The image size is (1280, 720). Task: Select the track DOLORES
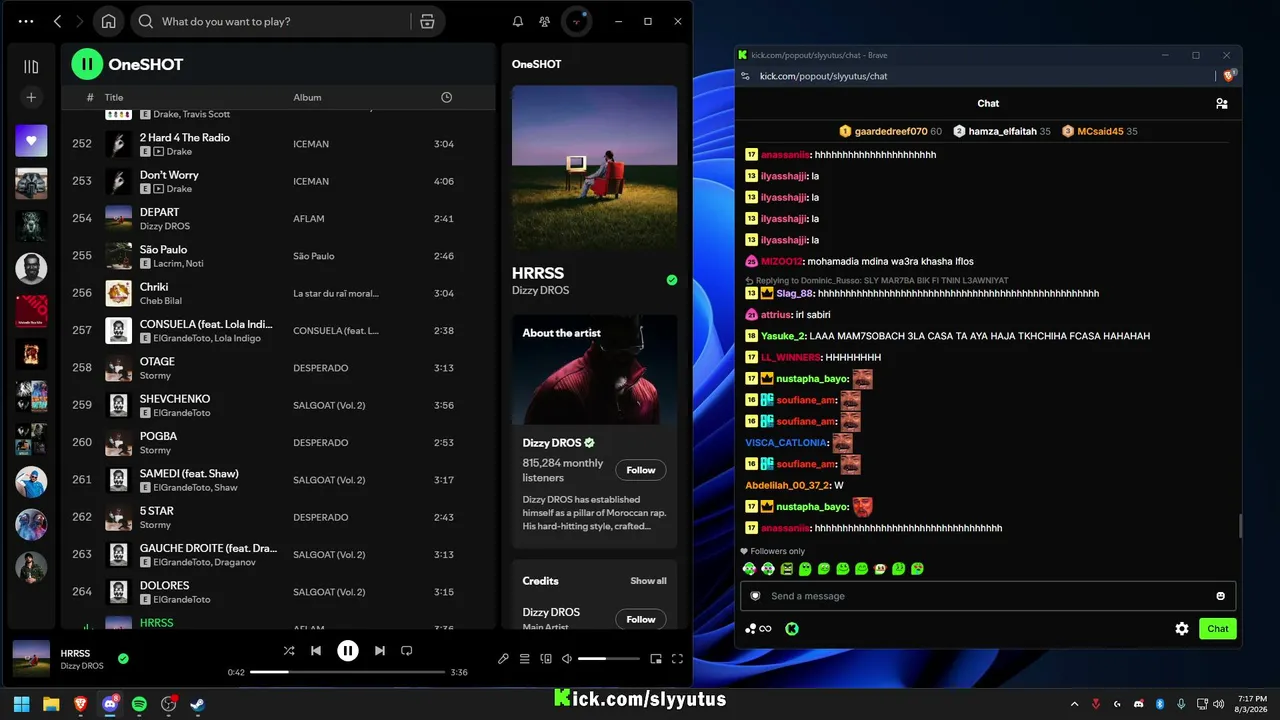[x=278, y=592]
